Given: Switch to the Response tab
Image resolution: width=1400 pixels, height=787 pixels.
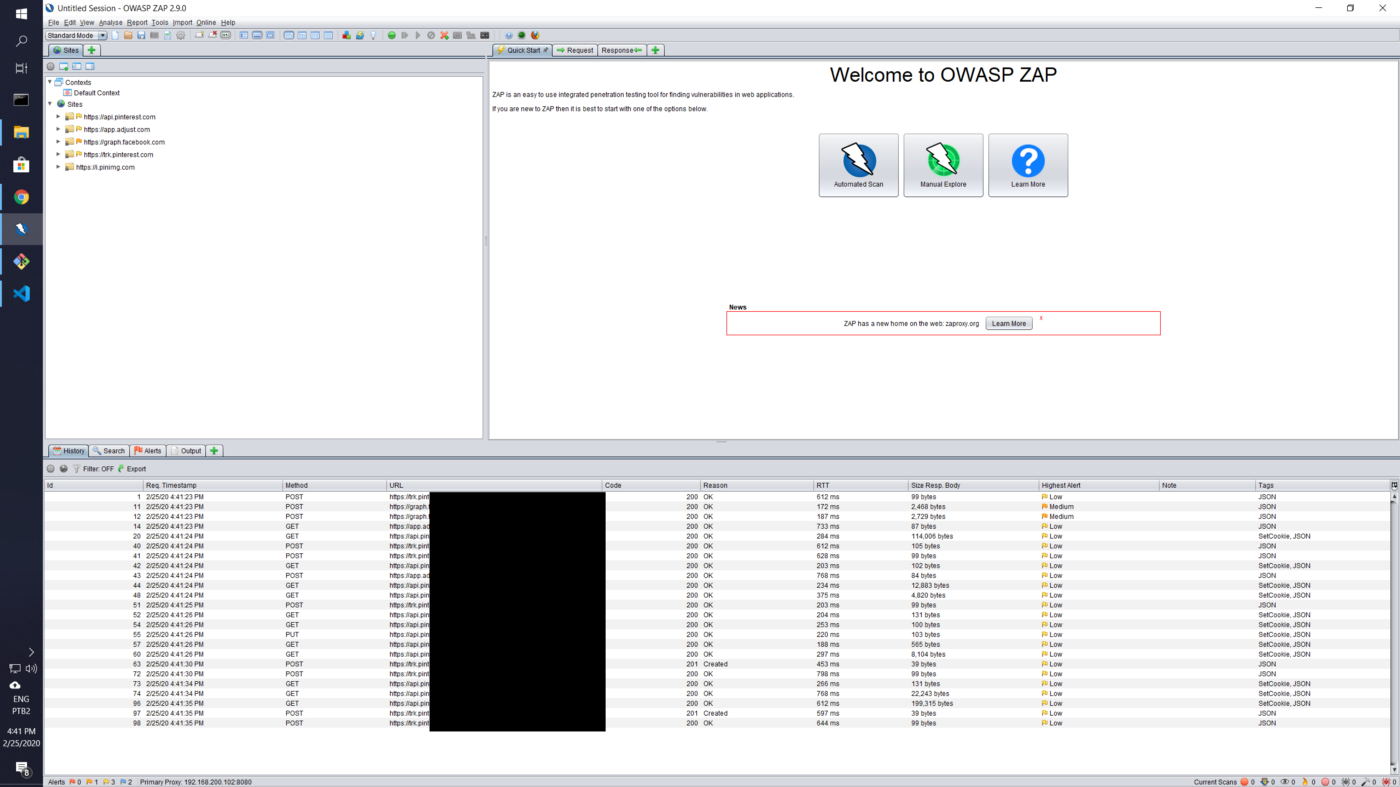Looking at the screenshot, I should pos(622,50).
